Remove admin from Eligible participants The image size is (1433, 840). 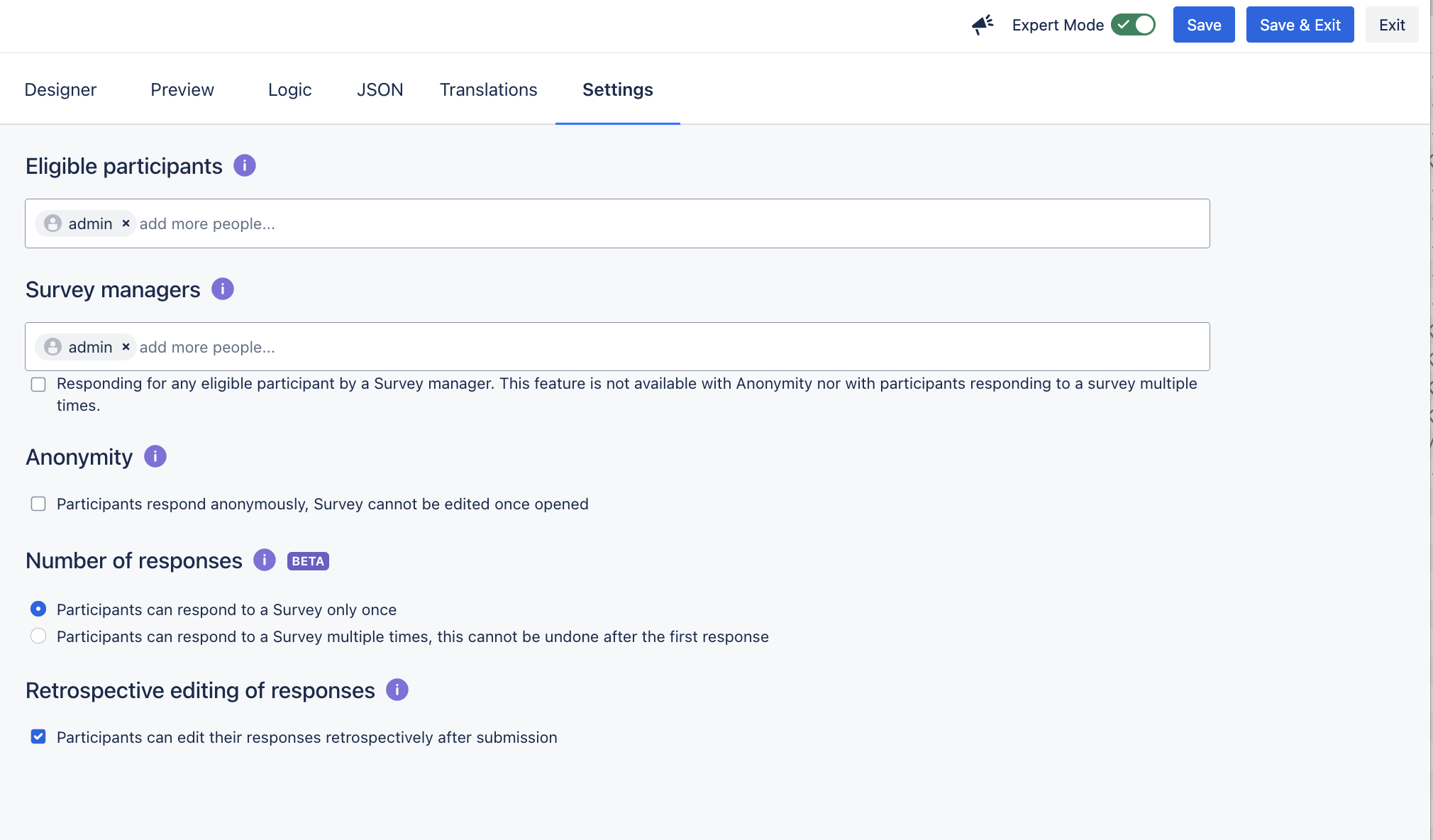pyautogui.click(x=126, y=223)
